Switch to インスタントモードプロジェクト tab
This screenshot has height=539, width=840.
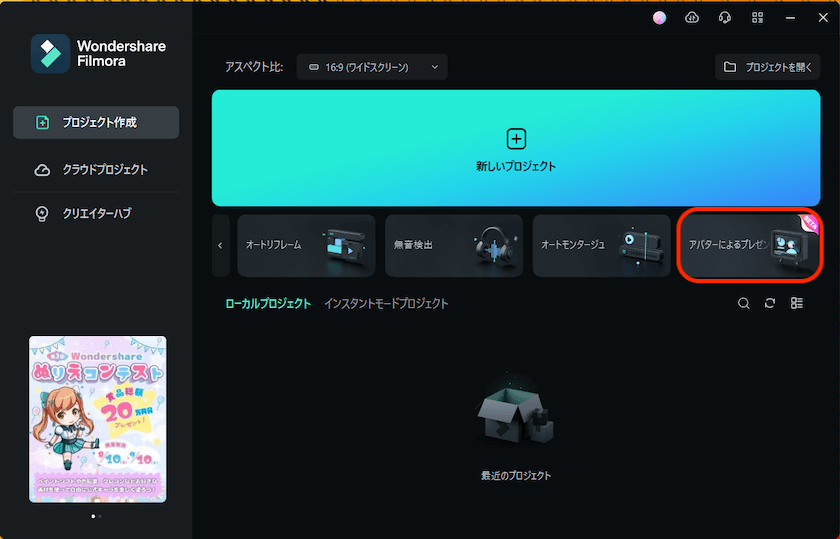click(386, 303)
